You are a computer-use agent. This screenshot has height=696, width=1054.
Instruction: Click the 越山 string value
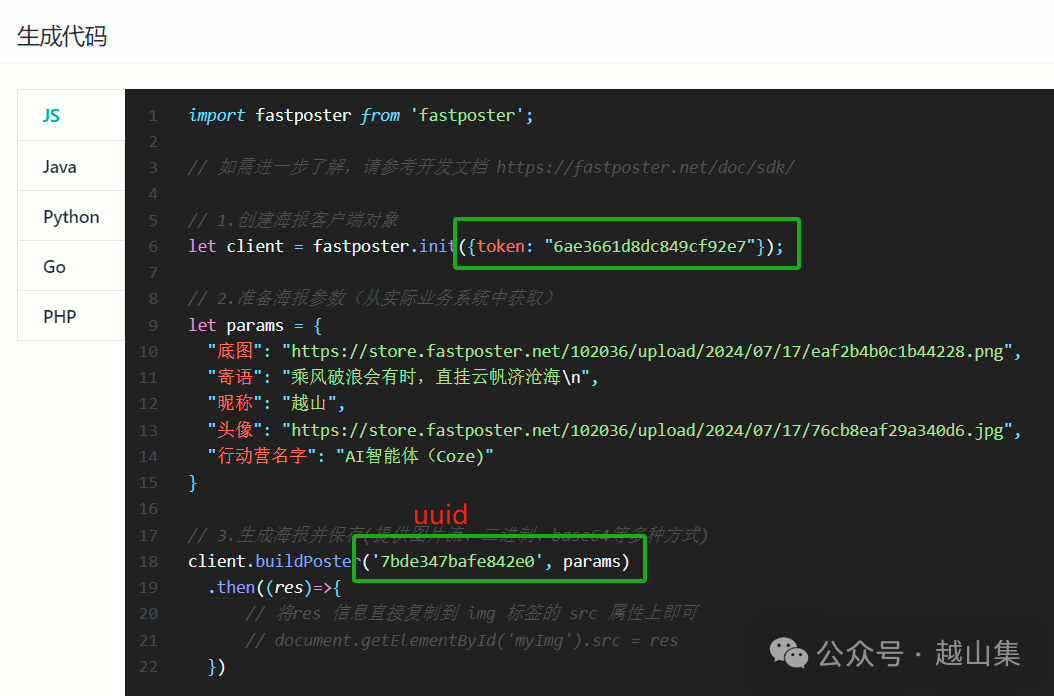(x=309, y=403)
